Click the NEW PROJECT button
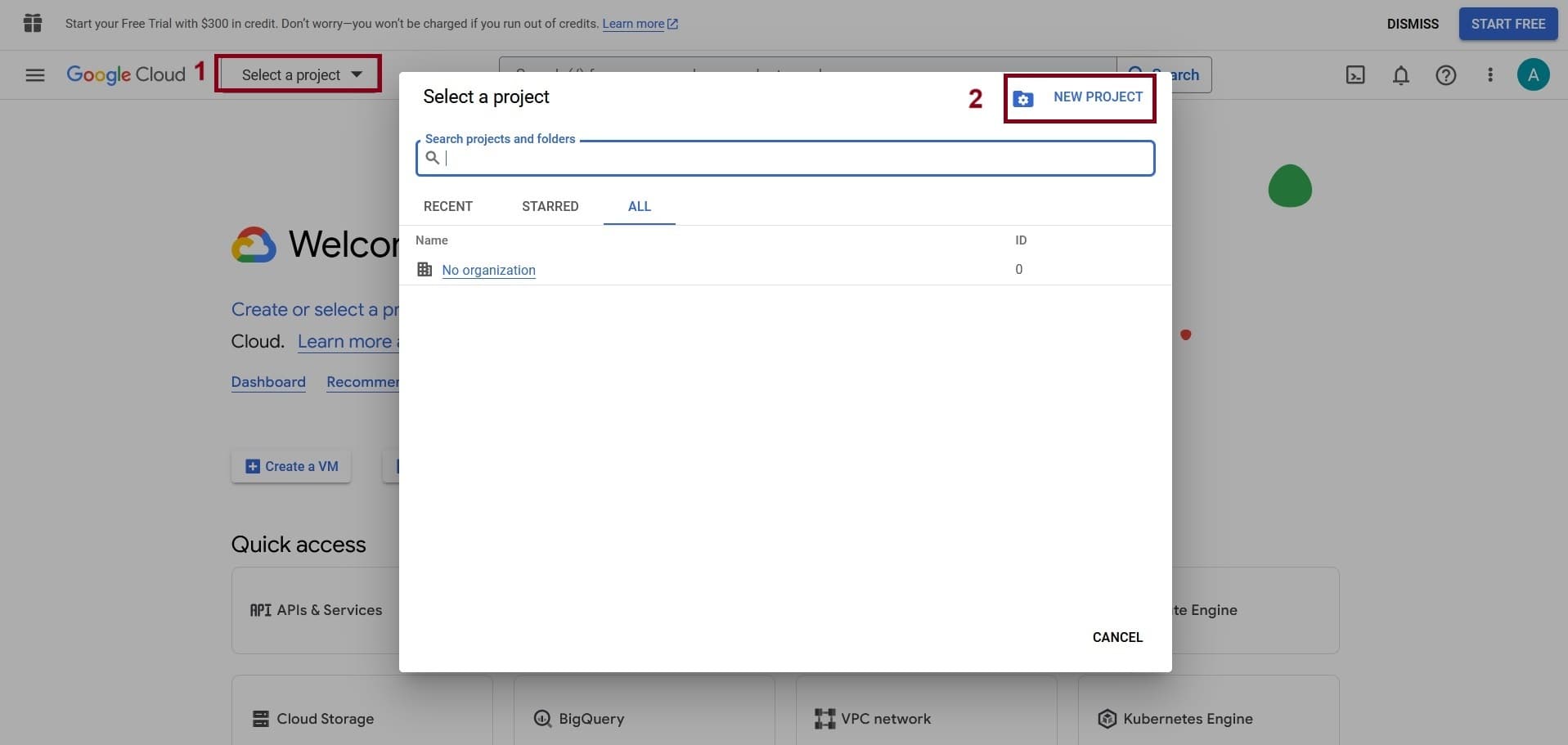This screenshot has height=745, width=1568. tap(1080, 97)
